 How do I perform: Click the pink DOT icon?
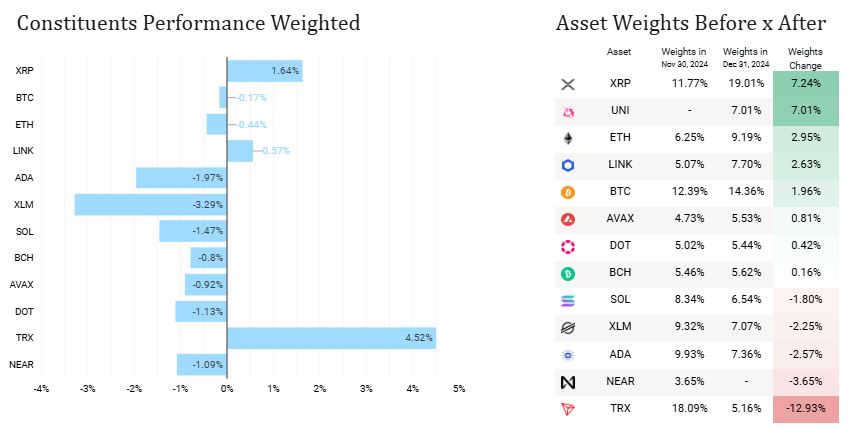click(568, 247)
